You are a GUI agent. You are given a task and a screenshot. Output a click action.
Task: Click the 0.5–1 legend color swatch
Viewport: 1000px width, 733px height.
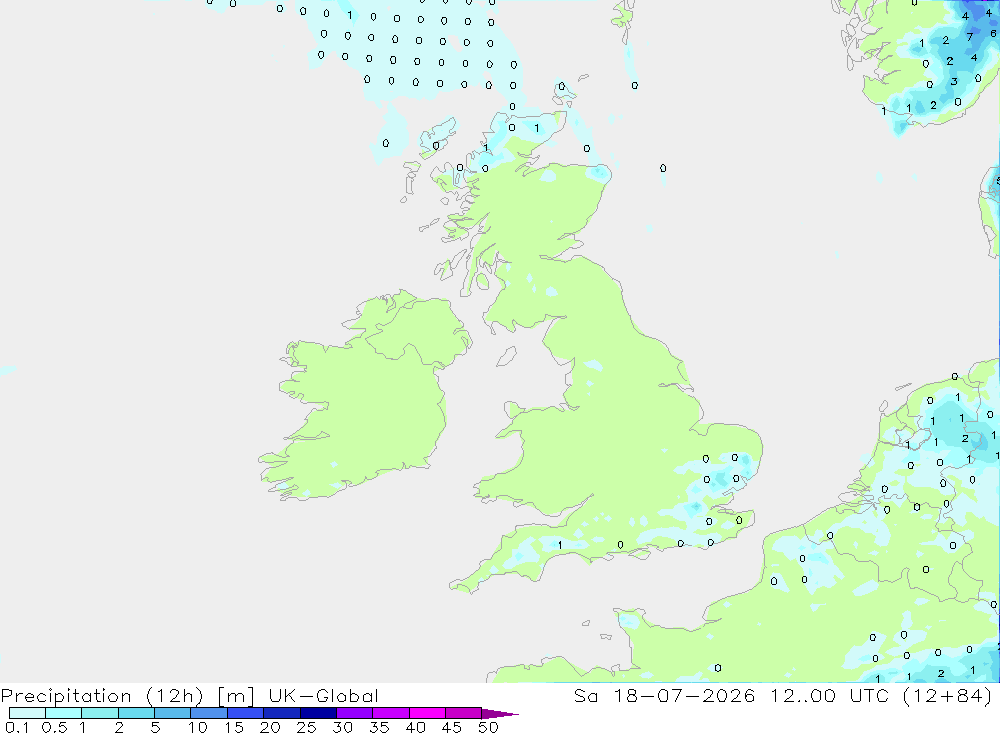click(63, 713)
